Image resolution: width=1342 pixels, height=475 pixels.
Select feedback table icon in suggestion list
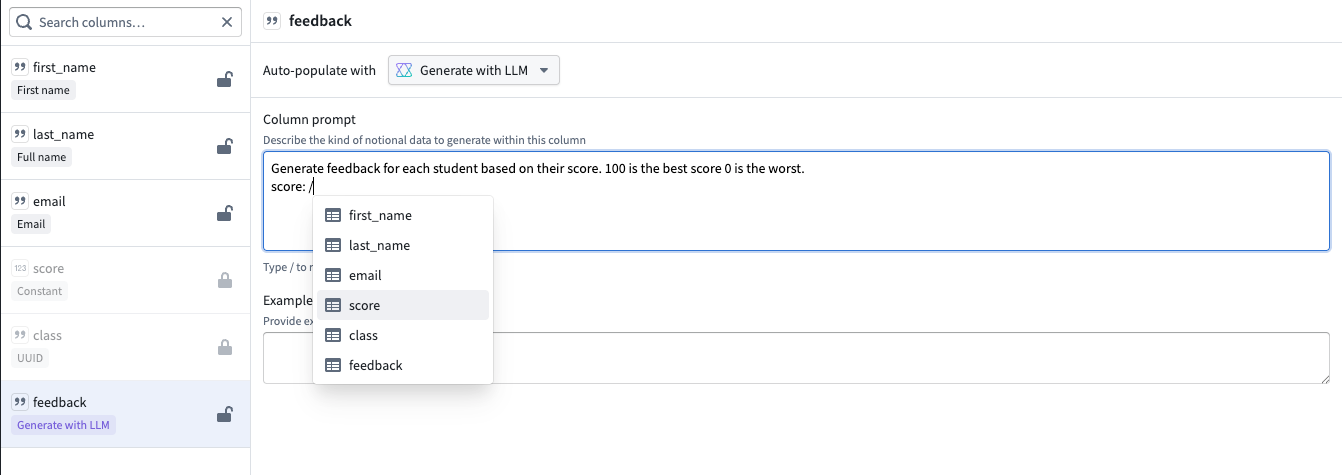pyautogui.click(x=333, y=365)
